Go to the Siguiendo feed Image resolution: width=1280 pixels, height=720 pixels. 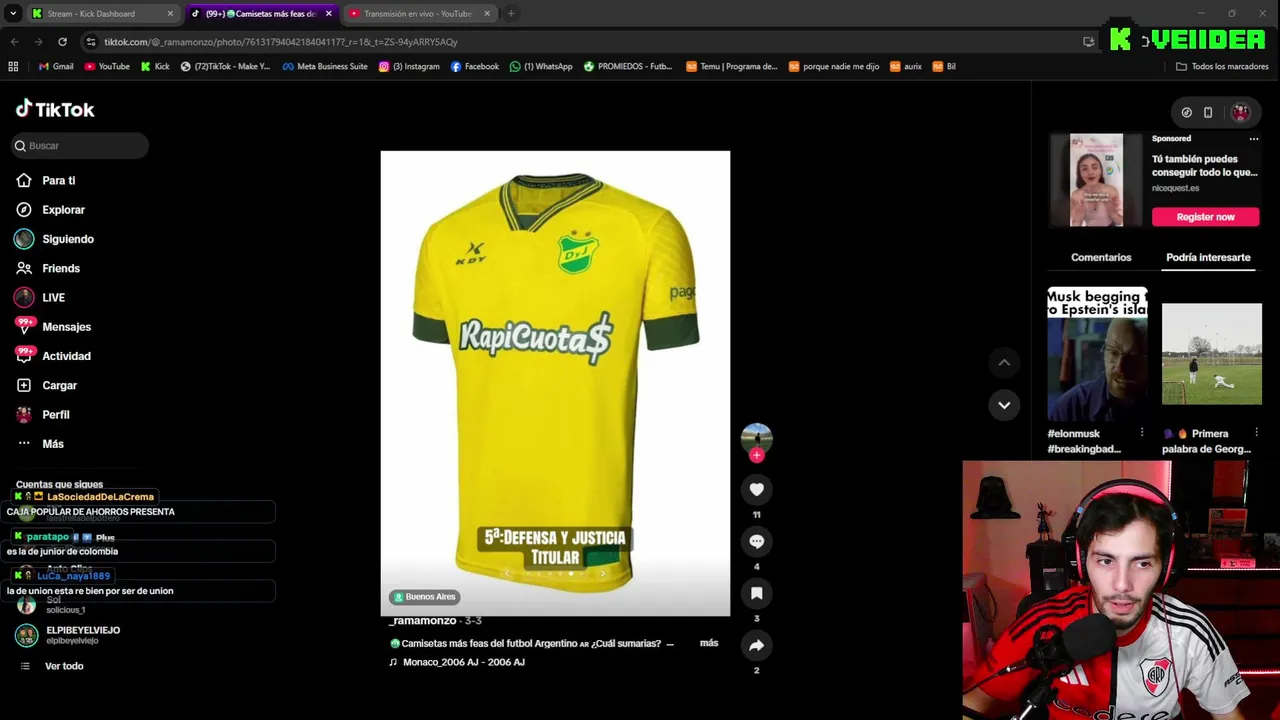pyautogui.click(x=55, y=239)
